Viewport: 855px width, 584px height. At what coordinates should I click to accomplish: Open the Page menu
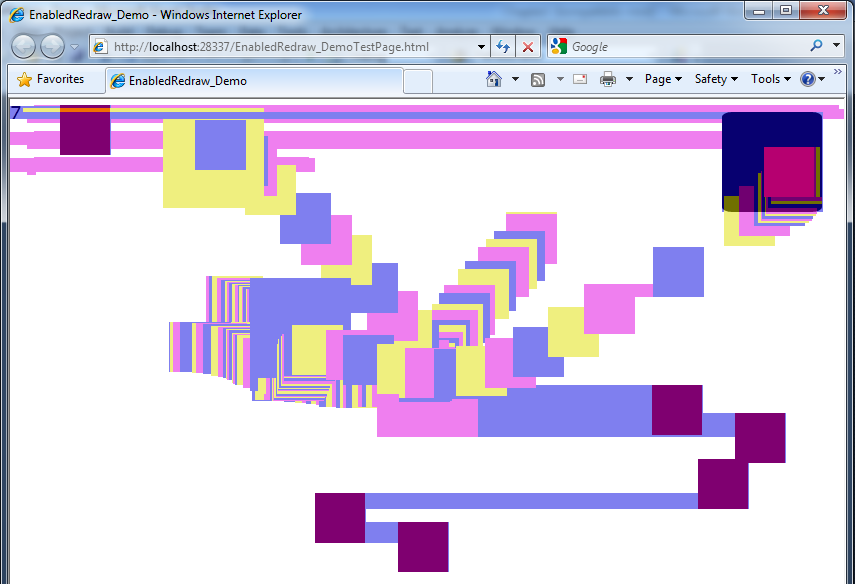(x=663, y=79)
